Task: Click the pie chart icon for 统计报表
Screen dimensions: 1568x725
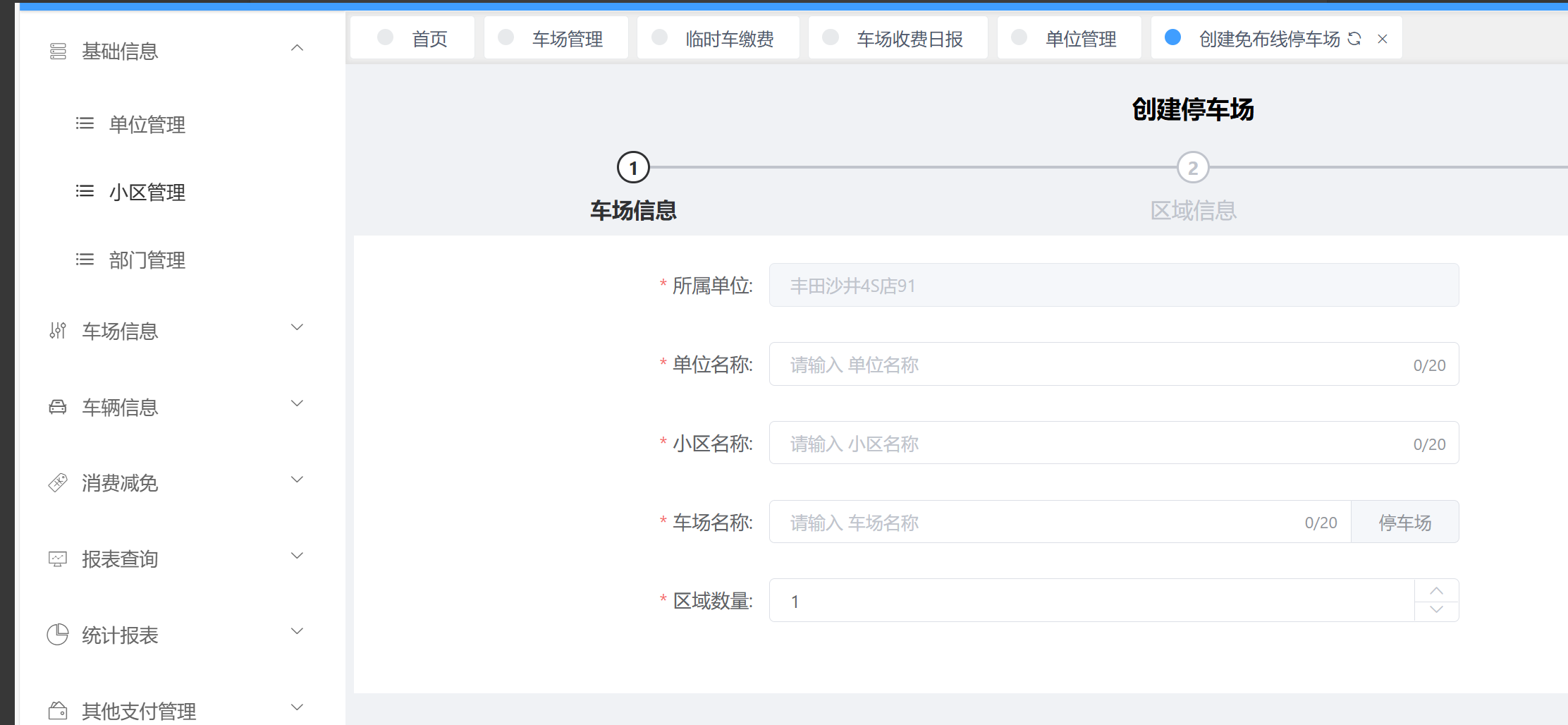Action: tap(58, 635)
